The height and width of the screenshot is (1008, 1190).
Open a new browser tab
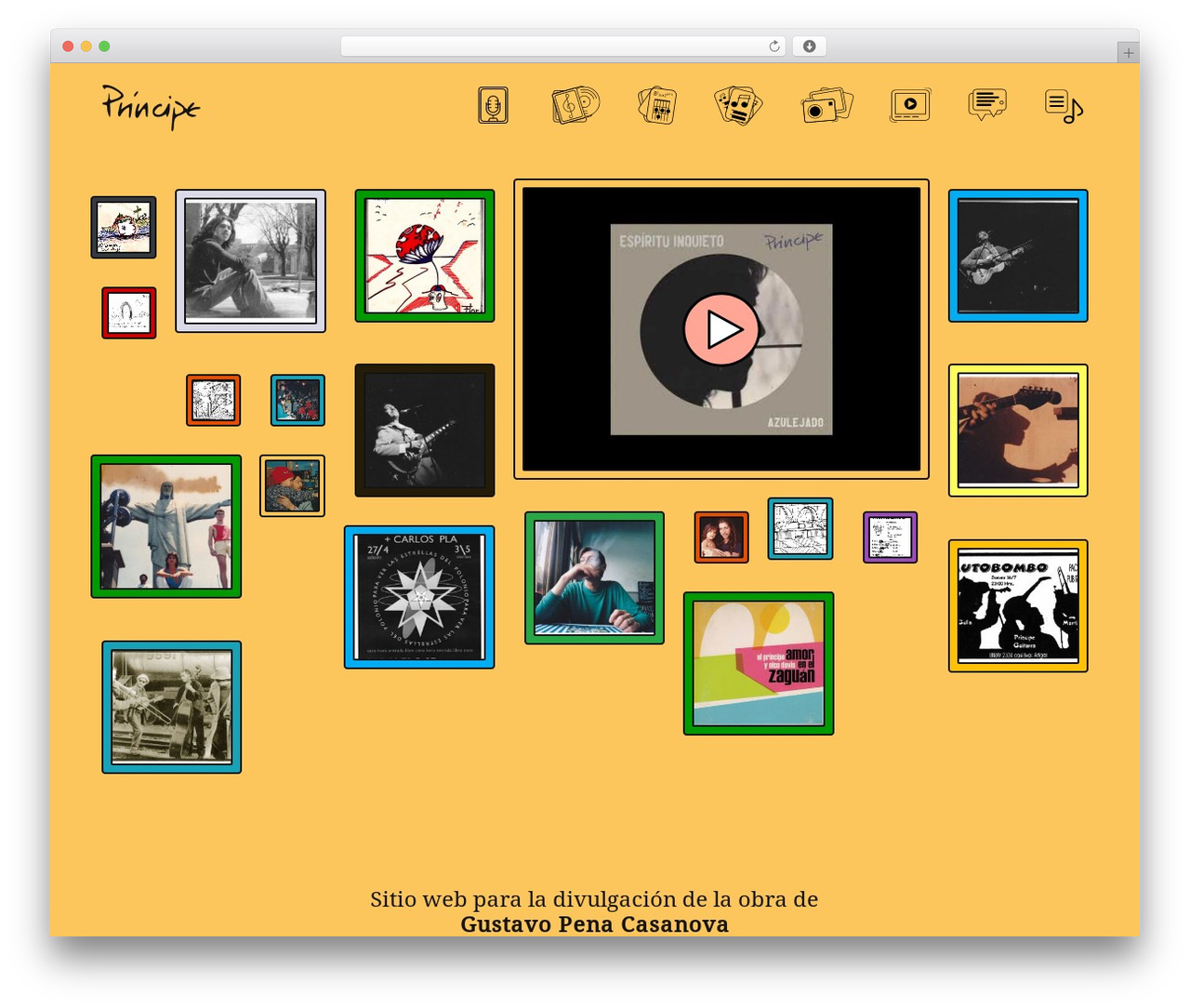1128,53
